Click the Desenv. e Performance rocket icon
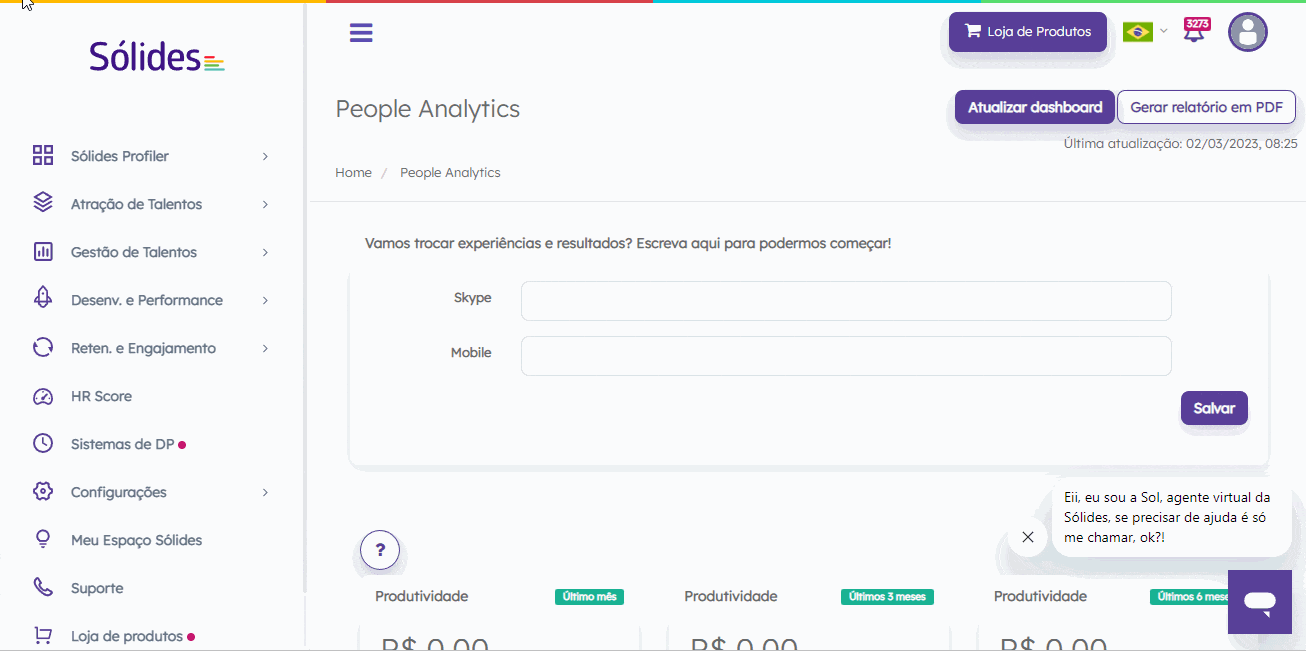Image resolution: width=1306 pixels, height=651 pixels. click(x=43, y=299)
